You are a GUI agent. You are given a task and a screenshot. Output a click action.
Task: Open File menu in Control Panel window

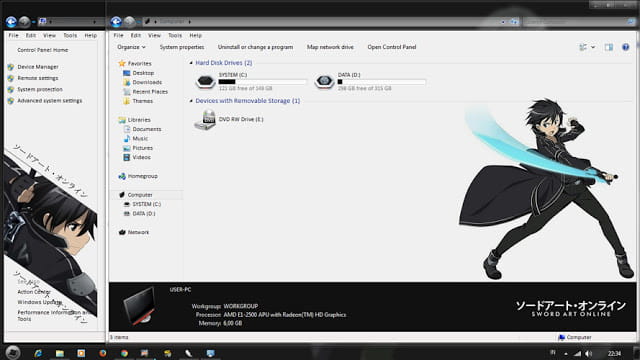13,36
